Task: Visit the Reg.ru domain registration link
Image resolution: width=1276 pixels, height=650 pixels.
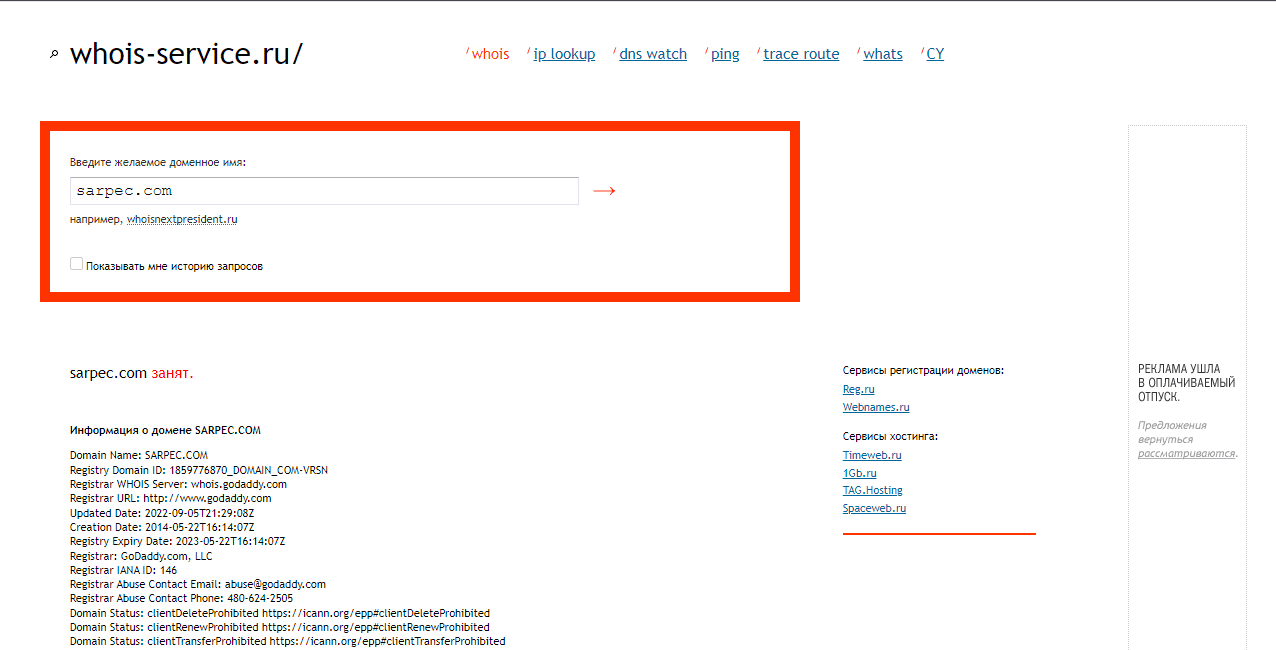Action: point(858,389)
